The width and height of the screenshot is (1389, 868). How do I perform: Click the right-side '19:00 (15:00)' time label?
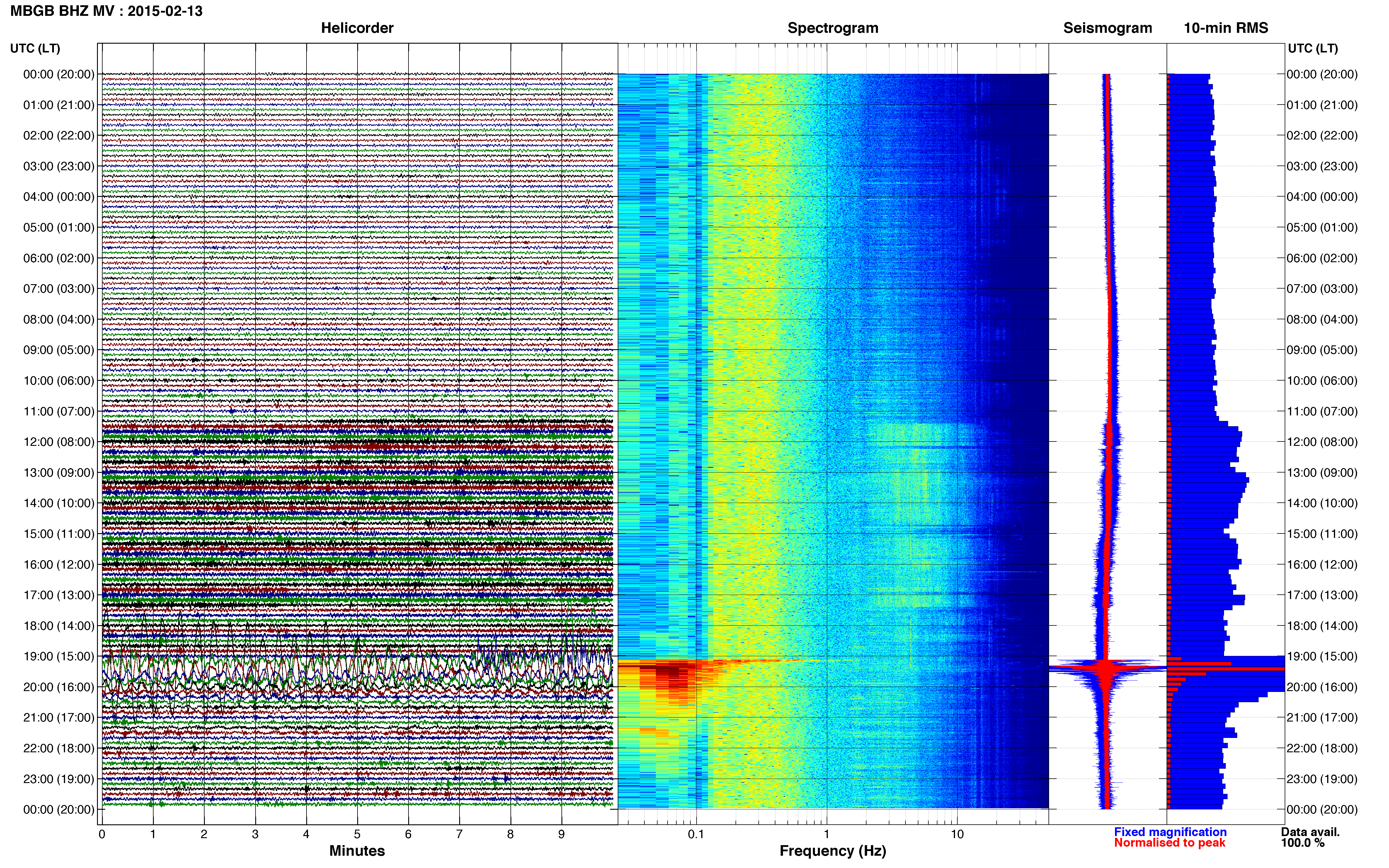(1322, 656)
